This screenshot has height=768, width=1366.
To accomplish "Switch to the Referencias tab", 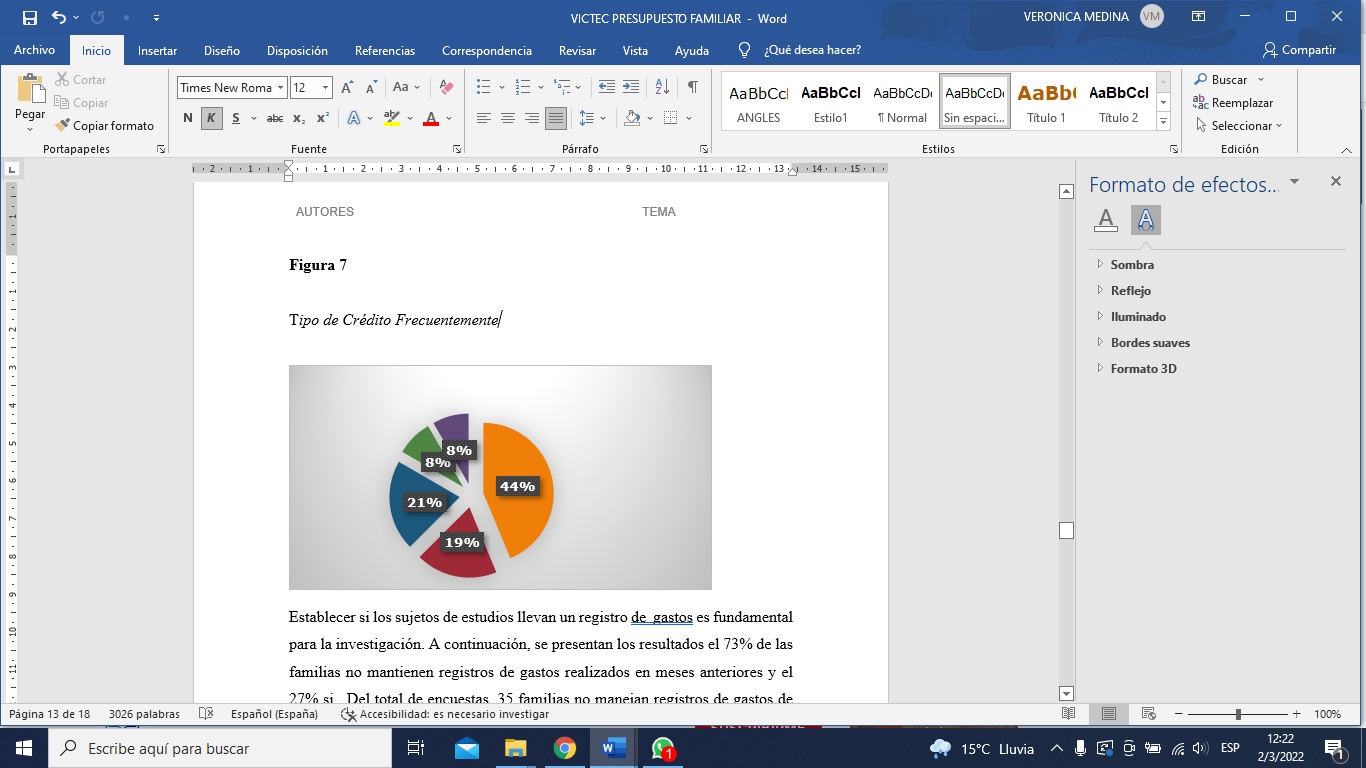I will pyautogui.click(x=385, y=50).
